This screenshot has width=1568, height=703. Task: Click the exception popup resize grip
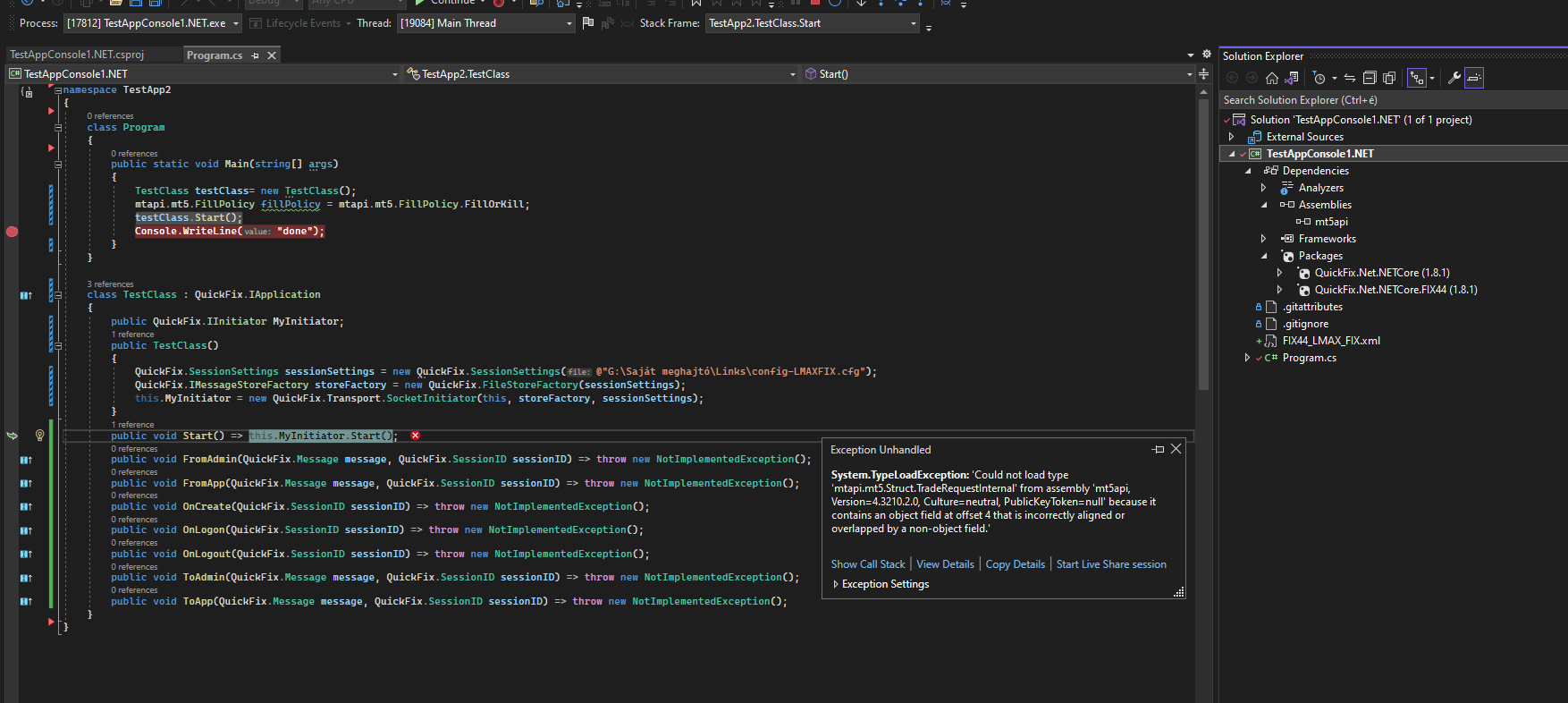1179,592
